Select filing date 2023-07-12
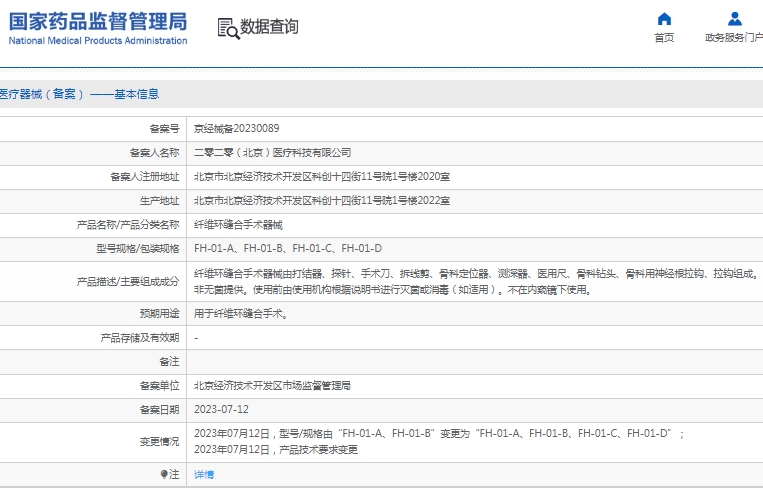 pyautogui.click(x=221, y=410)
